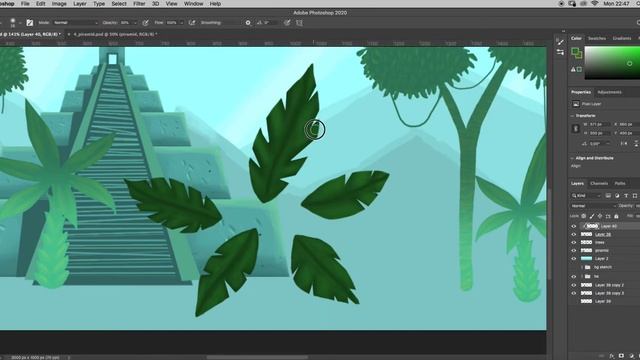640x360 pixels.
Task: Pick a shade in the green color field
Action: point(612,62)
